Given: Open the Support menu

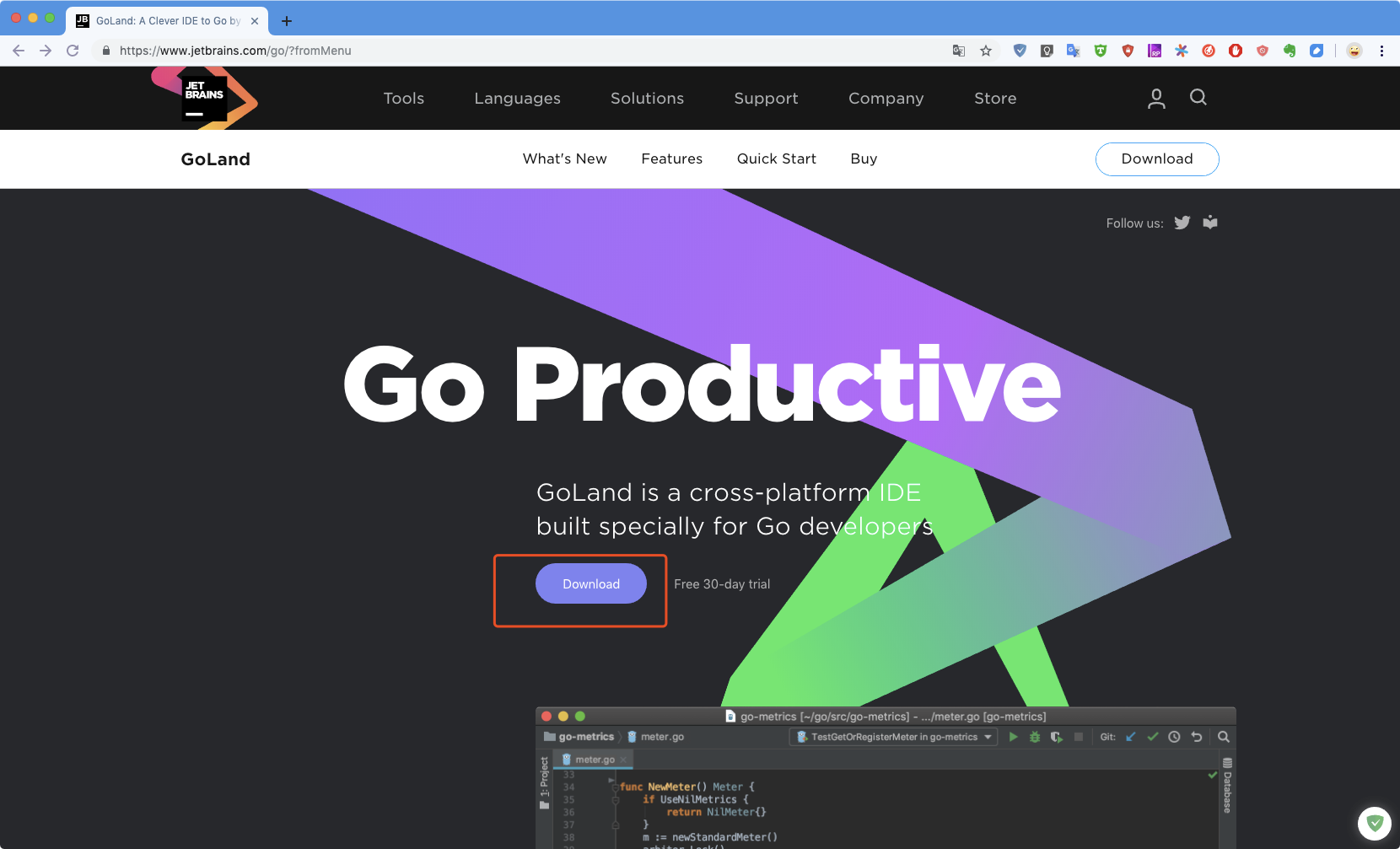Looking at the screenshot, I should coord(767,99).
